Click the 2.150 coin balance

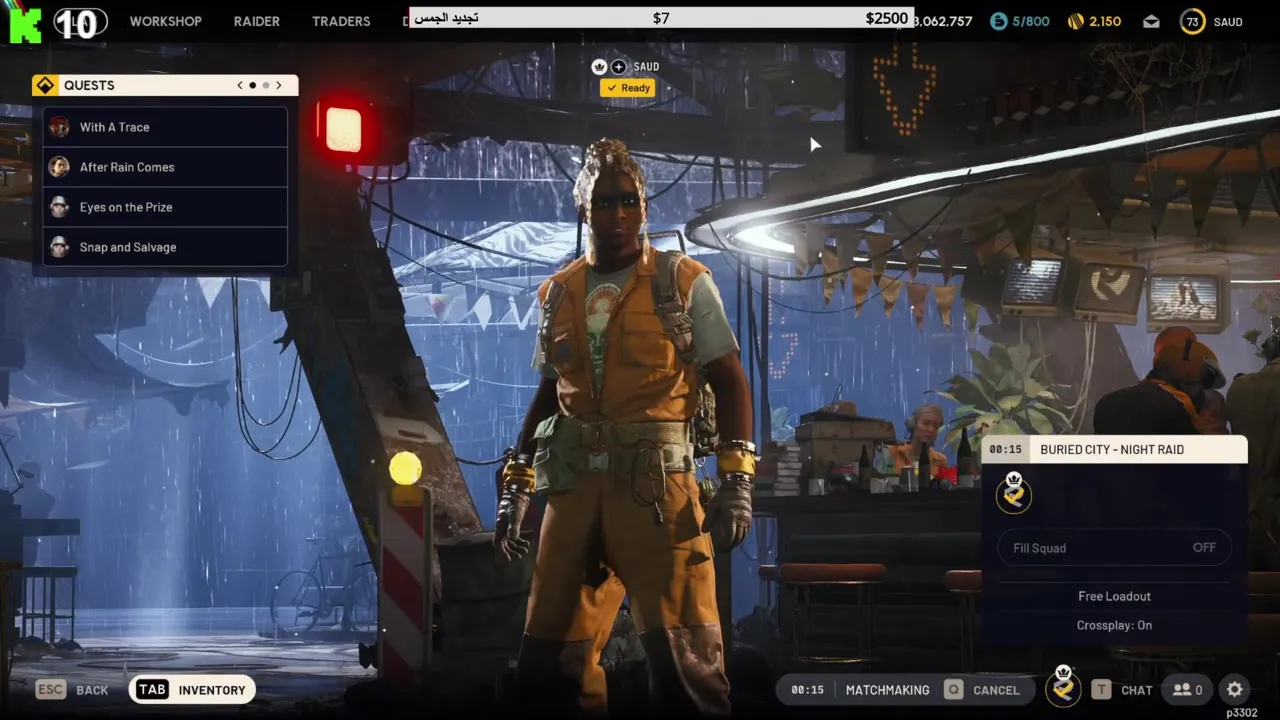(x=1105, y=22)
